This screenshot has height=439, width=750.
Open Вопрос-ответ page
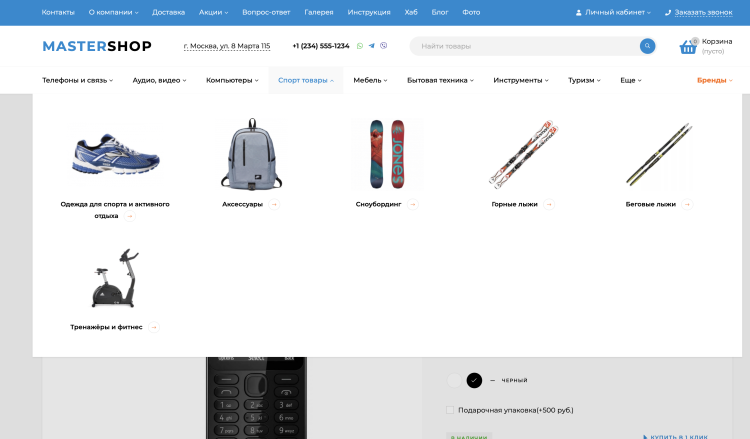click(x=266, y=12)
